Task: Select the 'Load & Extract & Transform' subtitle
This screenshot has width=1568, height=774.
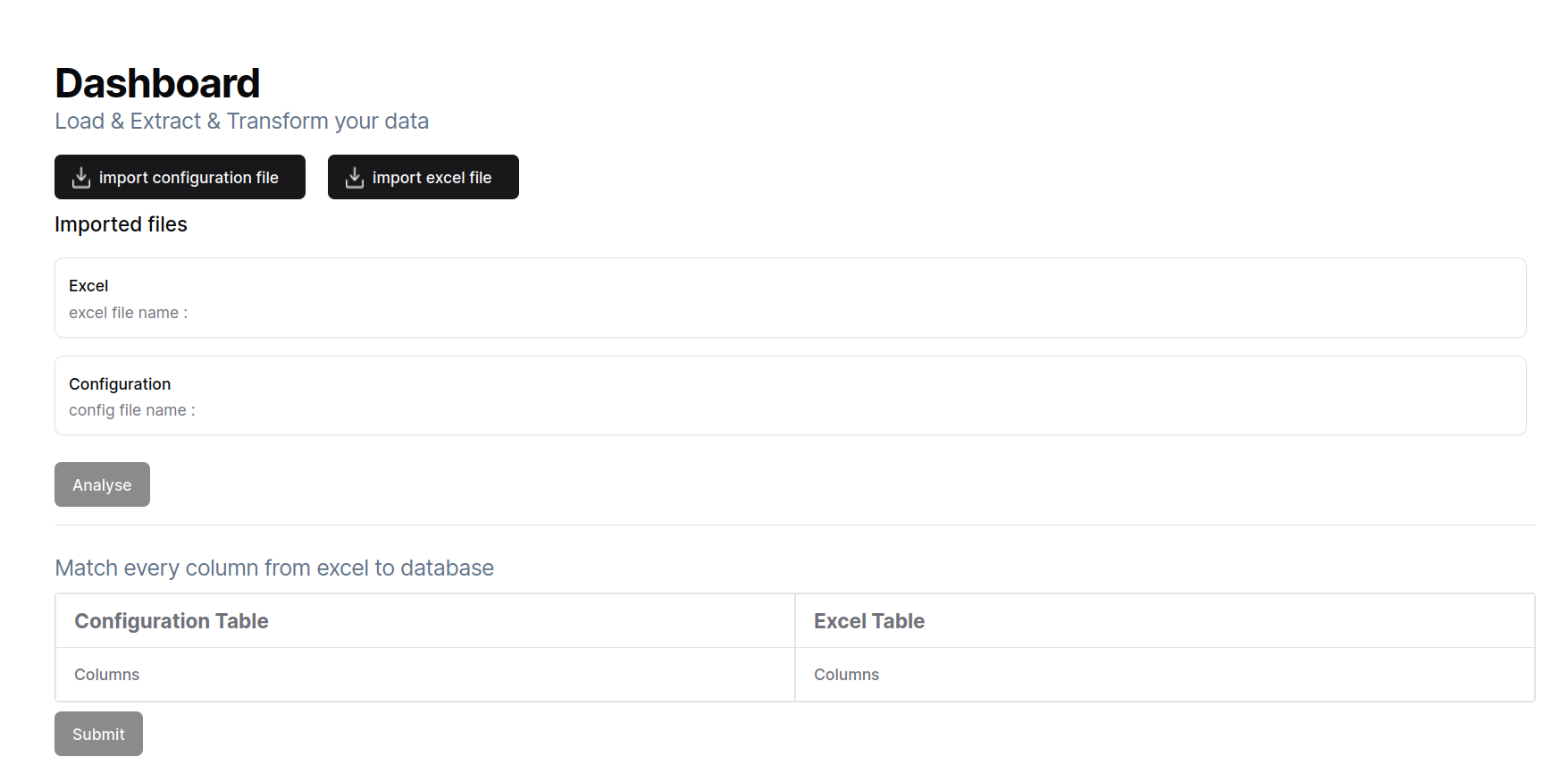Action: point(241,122)
